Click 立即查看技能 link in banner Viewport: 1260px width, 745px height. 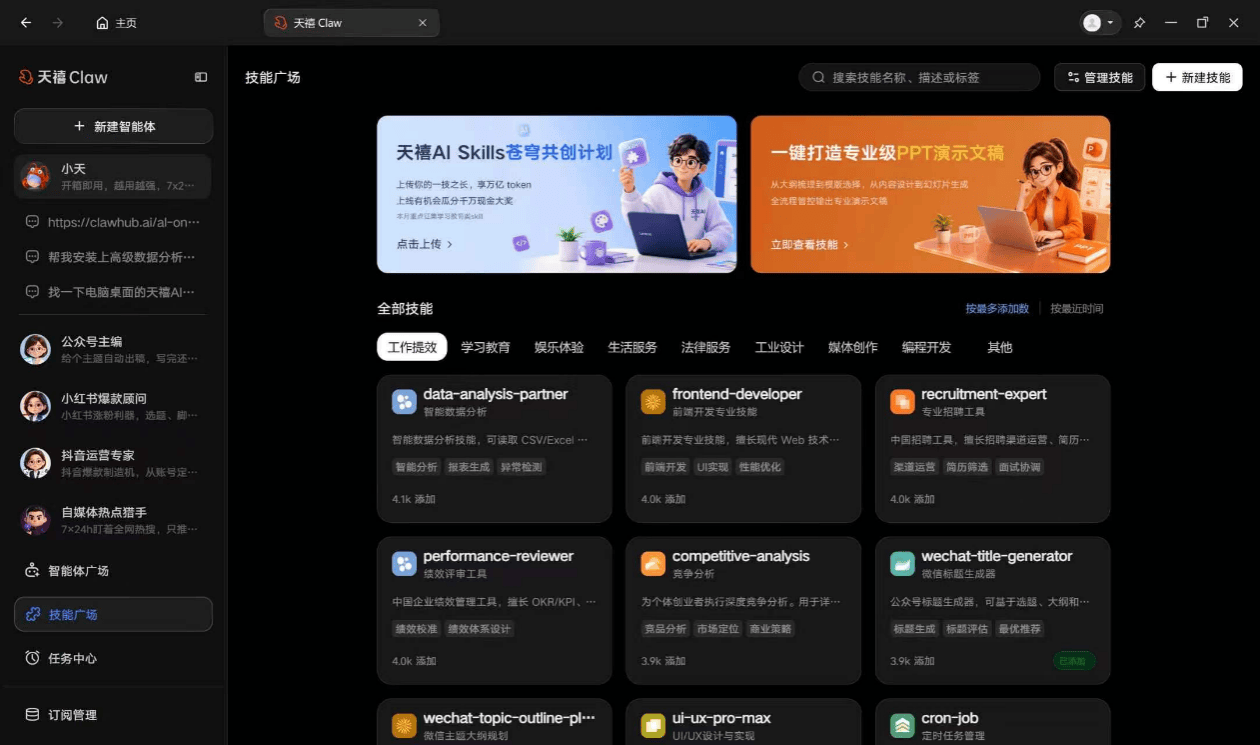[x=810, y=244]
